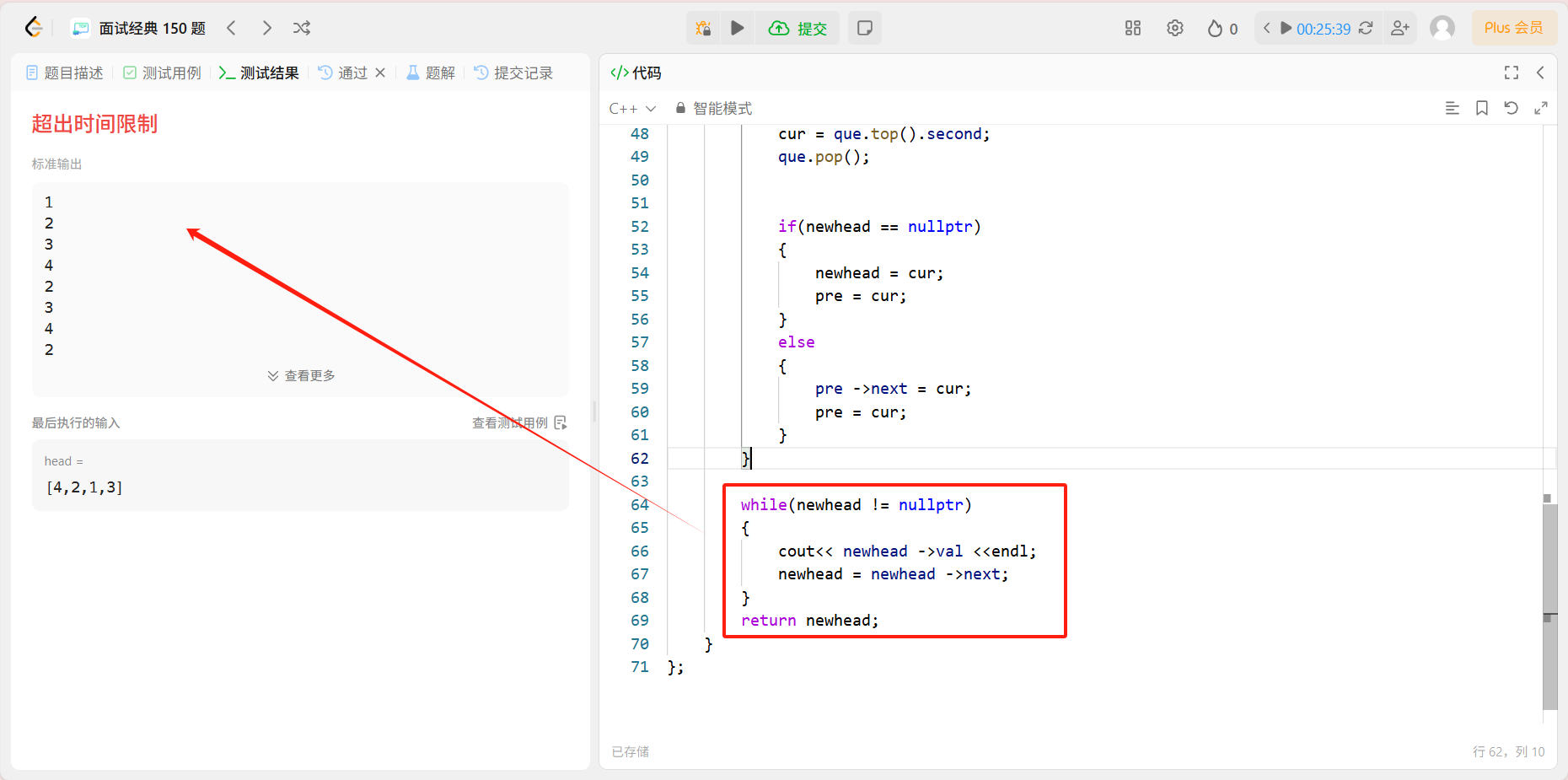Click the head input value [4,2,1,3]
The height and width of the screenshot is (780, 1568).
pyautogui.click(x=84, y=487)
